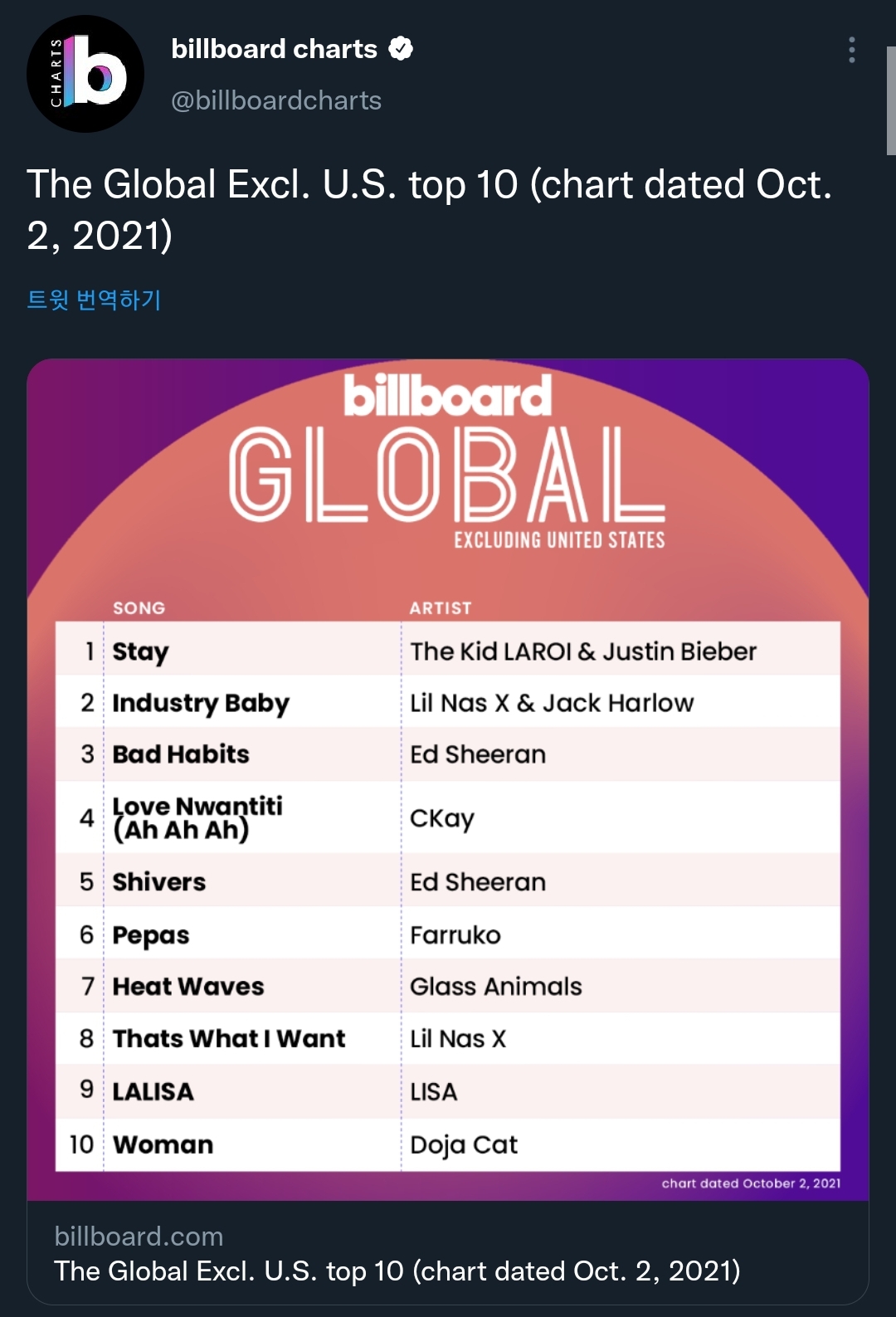This screenshot has width=896, height=1317.
Task: Open the link card title below image
Action: pyautogui.click(x=397, y=1271)
